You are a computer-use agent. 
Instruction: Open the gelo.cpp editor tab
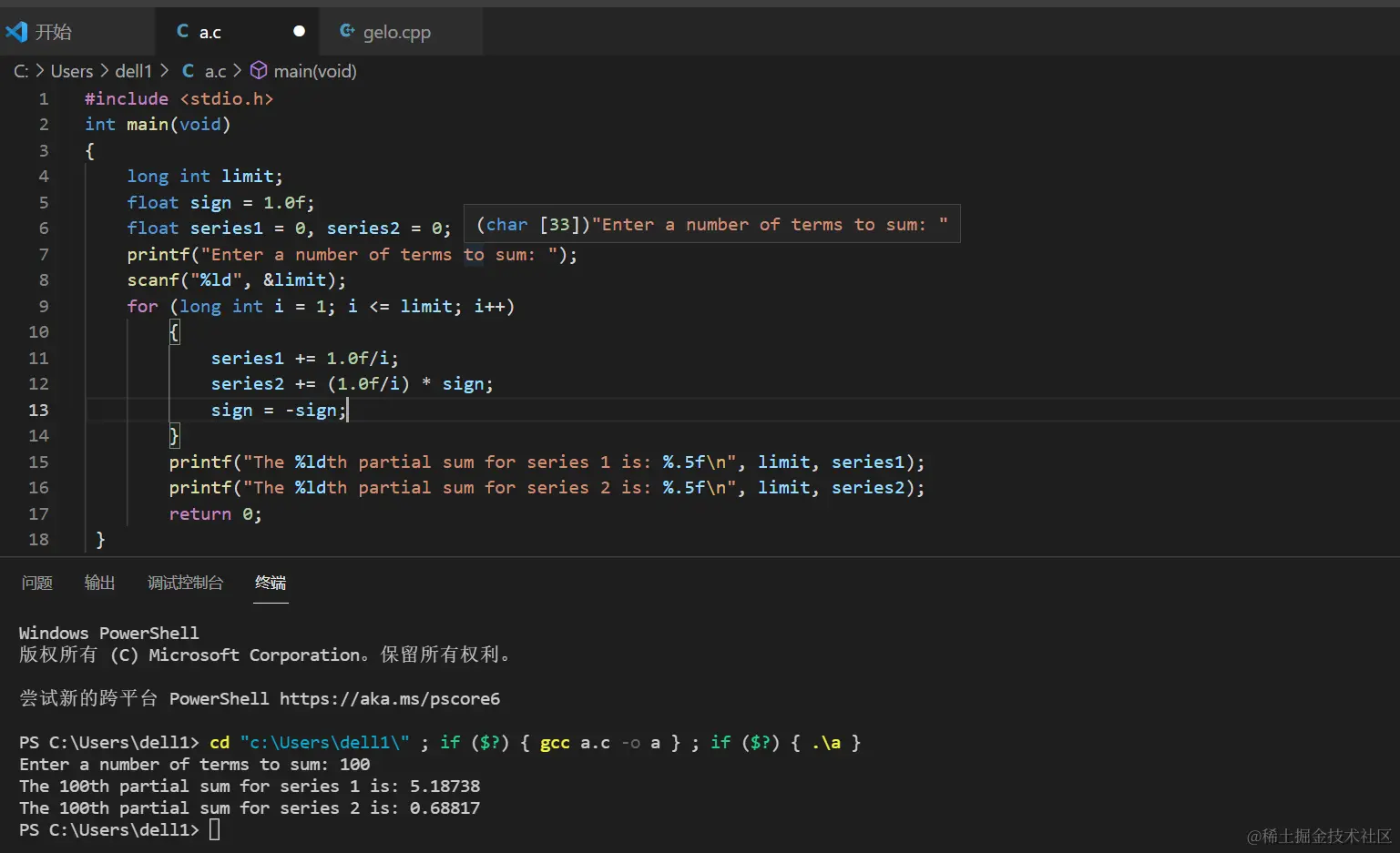click(401, 32)
